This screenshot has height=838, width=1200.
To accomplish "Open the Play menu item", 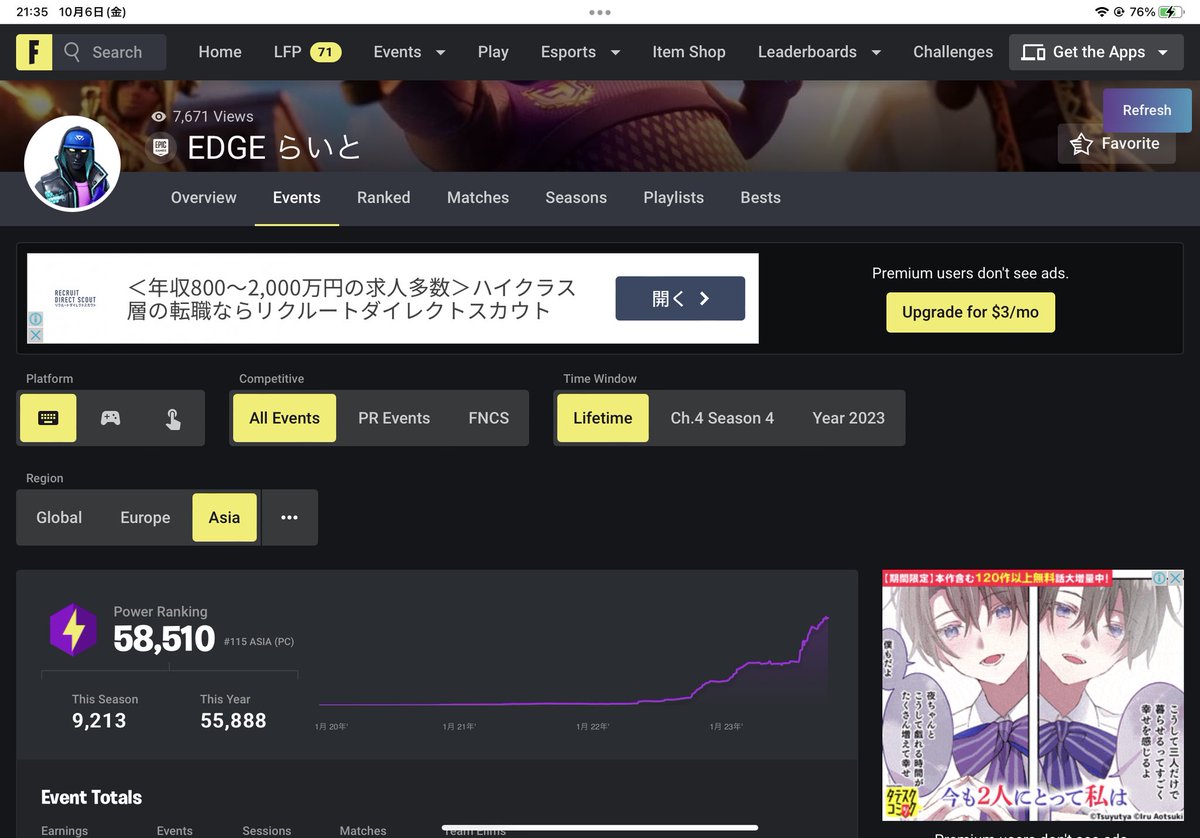I will [x=493, y=52].
